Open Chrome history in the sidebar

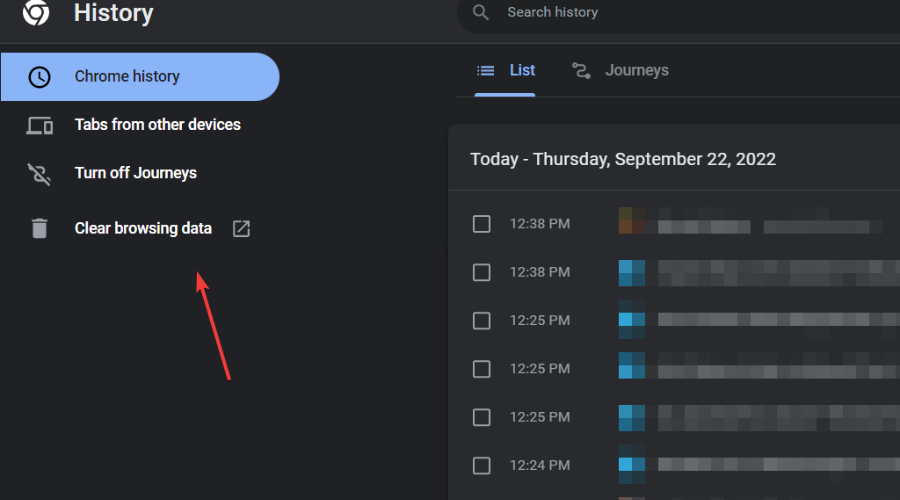127,77
